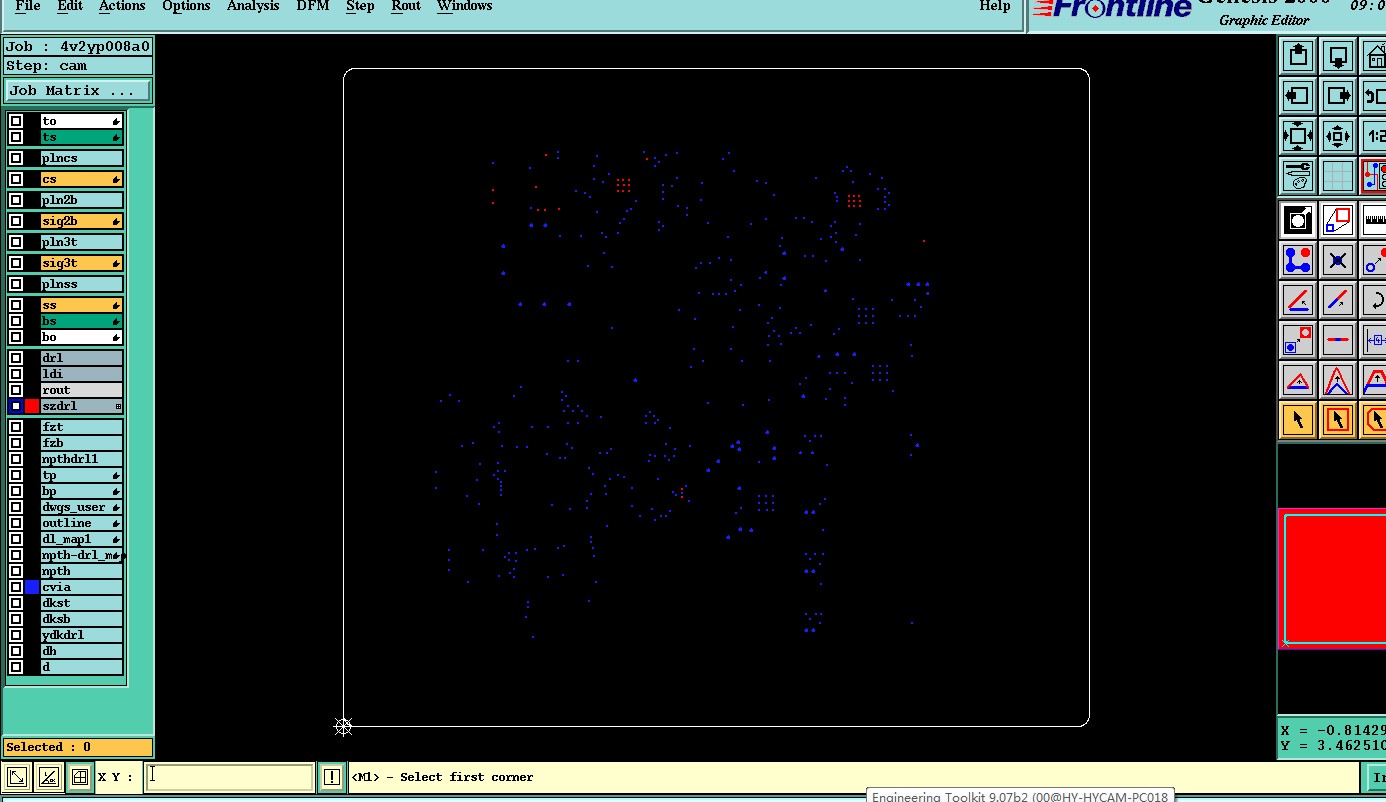Click the zoom-out icon with outward arrows

click(1298, 136)
